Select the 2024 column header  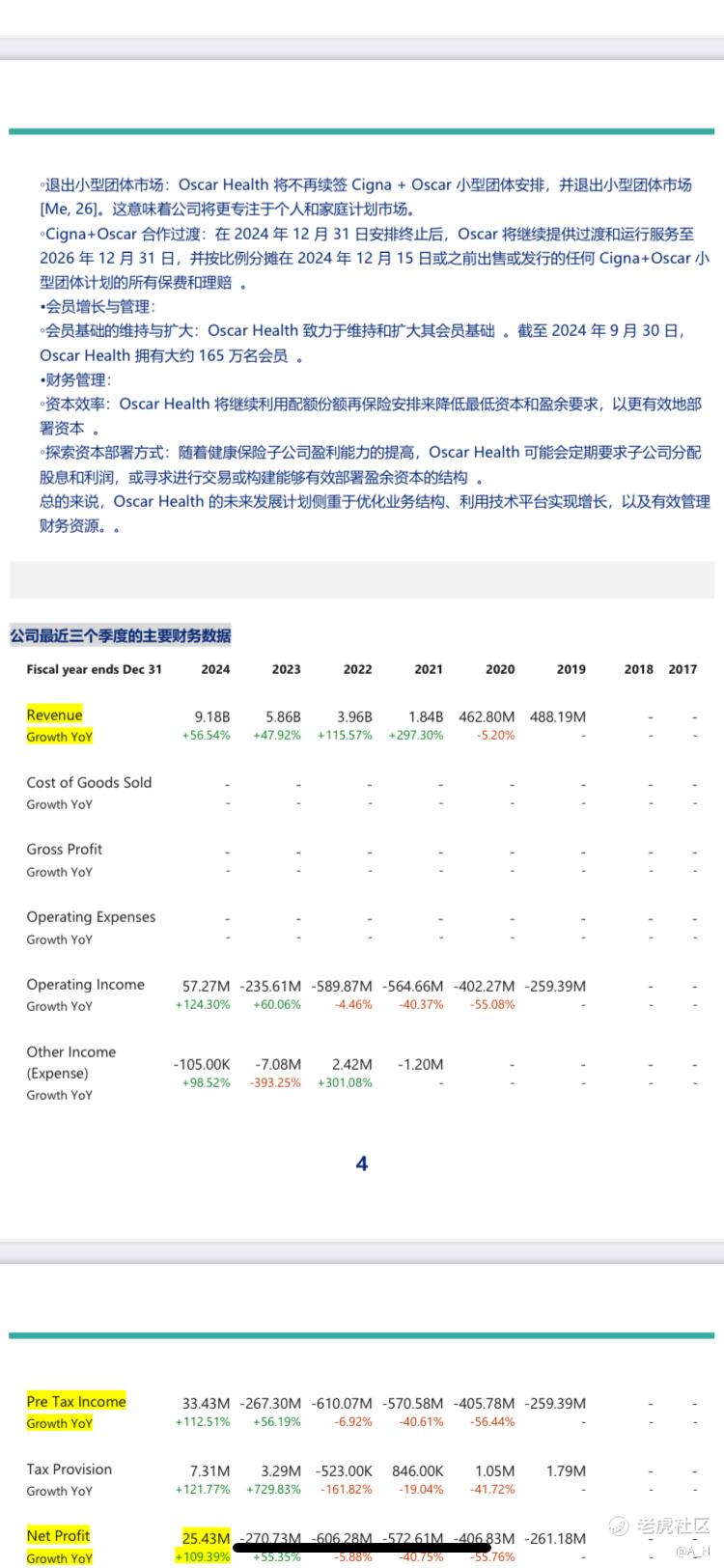(x=215, y=669)
